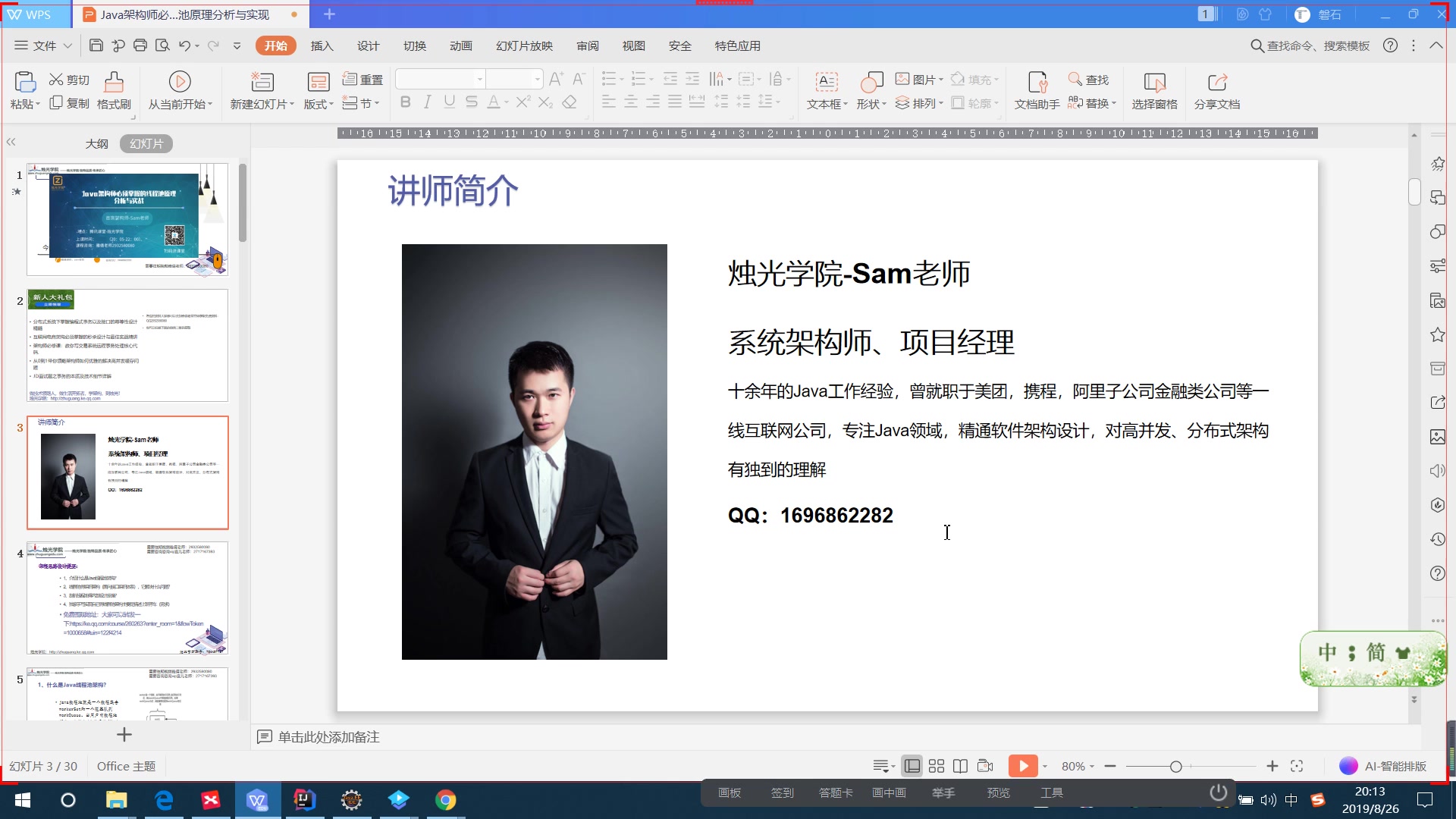Click the Share Document (分享文档) icon
1456x819 pixels.
1216,89
